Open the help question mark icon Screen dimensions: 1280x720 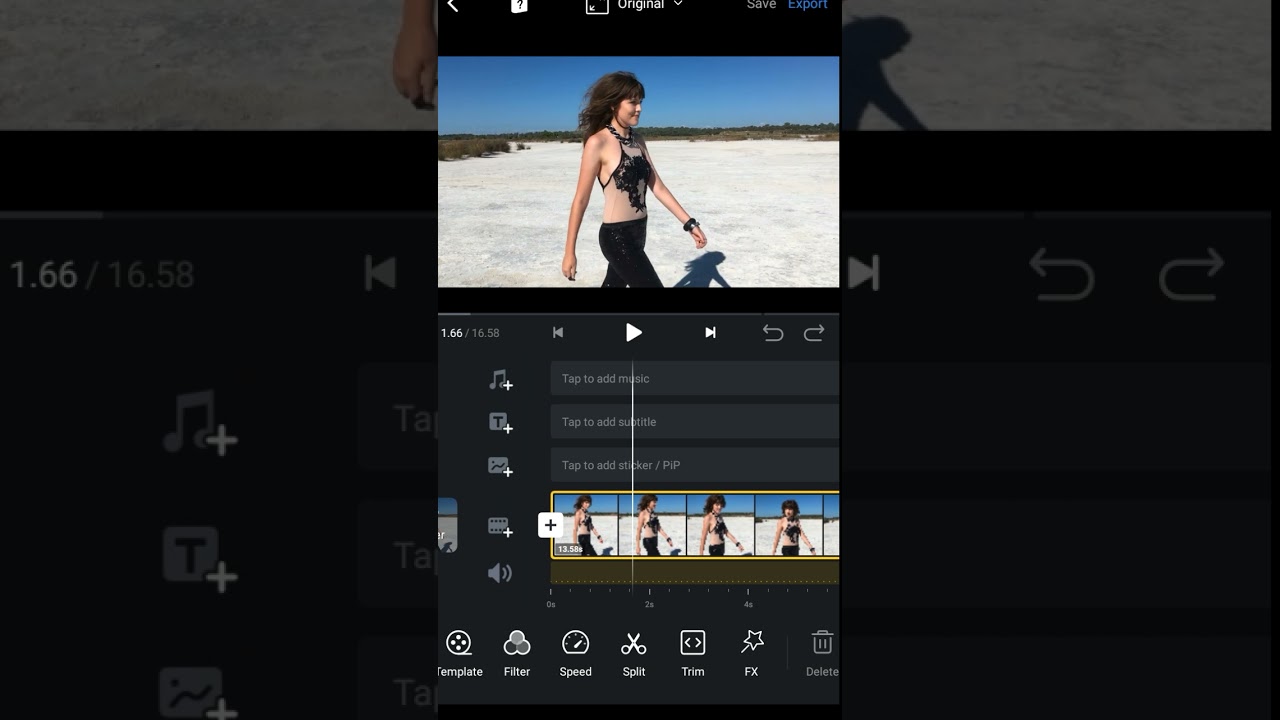click(519, 5)
